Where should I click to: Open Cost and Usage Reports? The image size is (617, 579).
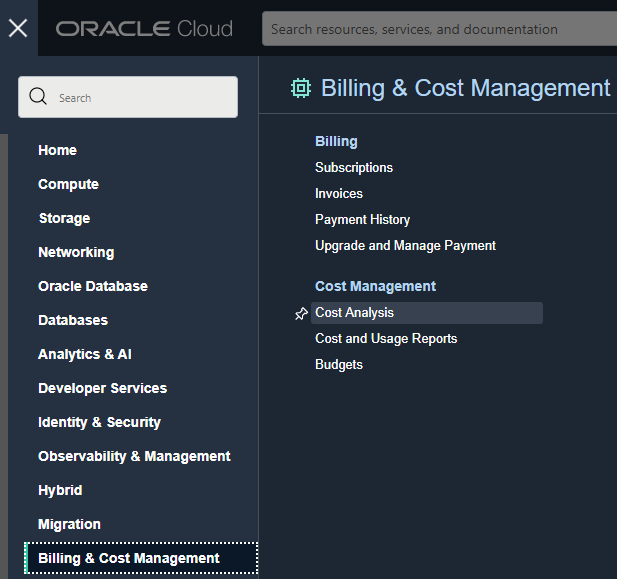386,339
